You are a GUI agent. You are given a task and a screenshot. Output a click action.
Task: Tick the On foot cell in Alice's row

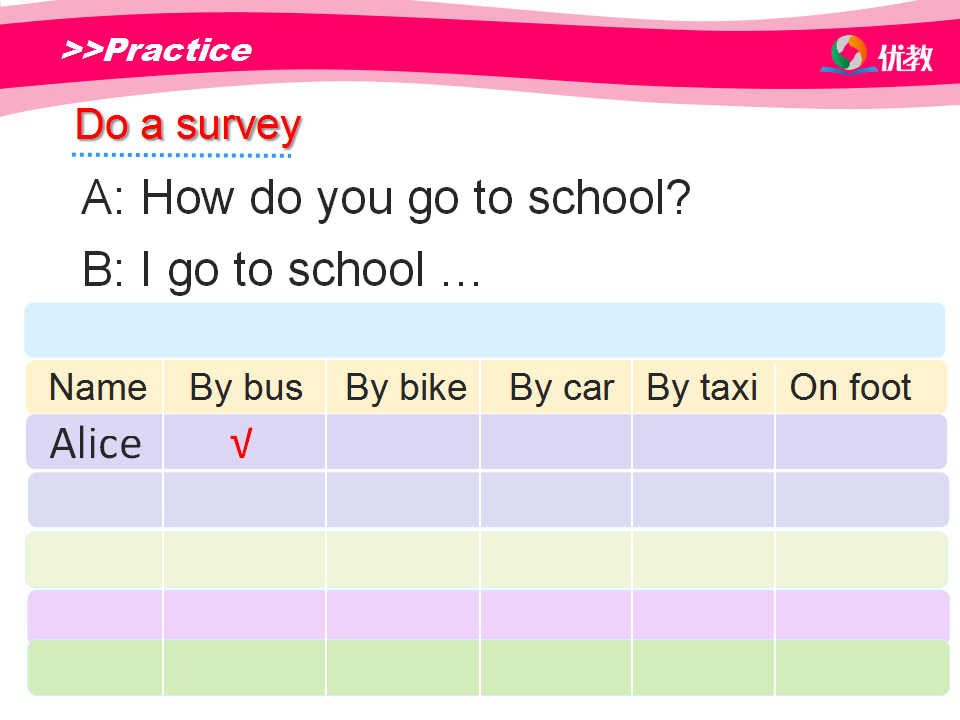coord(861,443)
